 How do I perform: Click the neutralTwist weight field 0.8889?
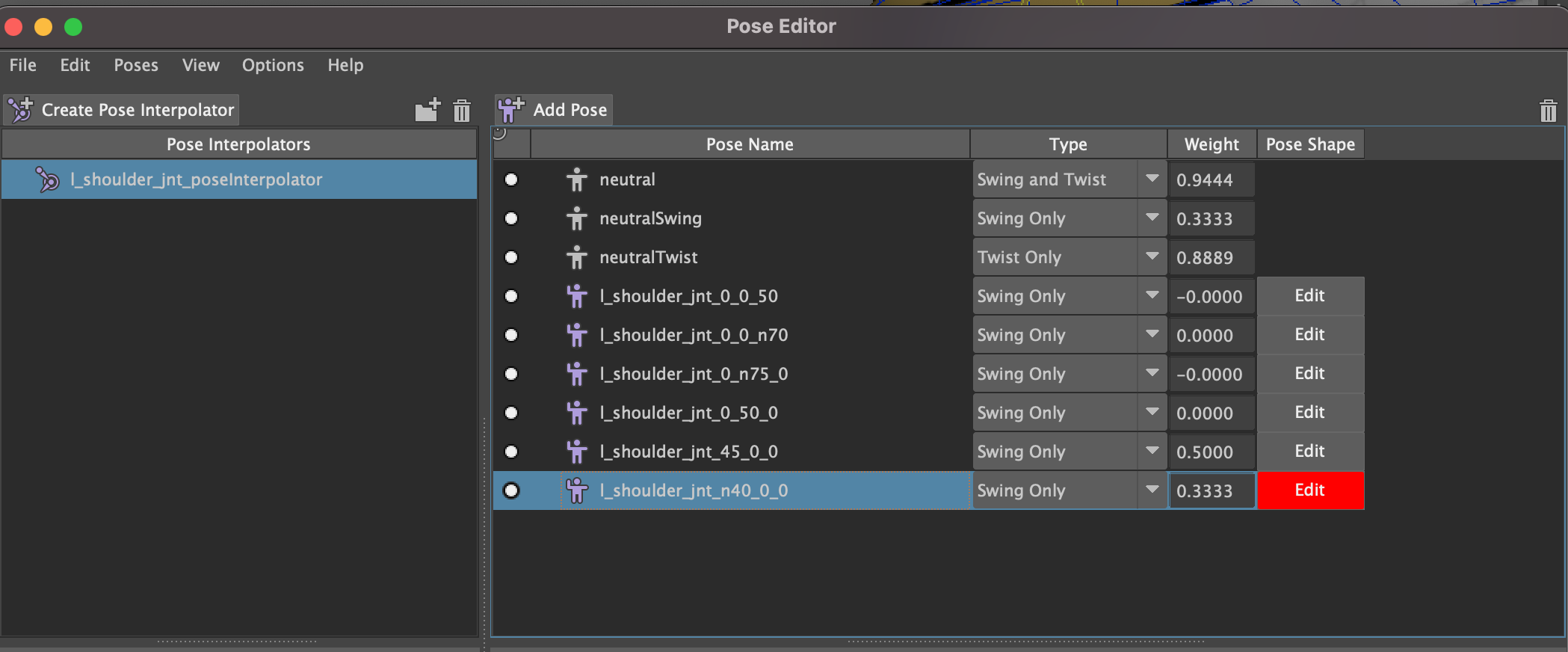click(1212, 257)
